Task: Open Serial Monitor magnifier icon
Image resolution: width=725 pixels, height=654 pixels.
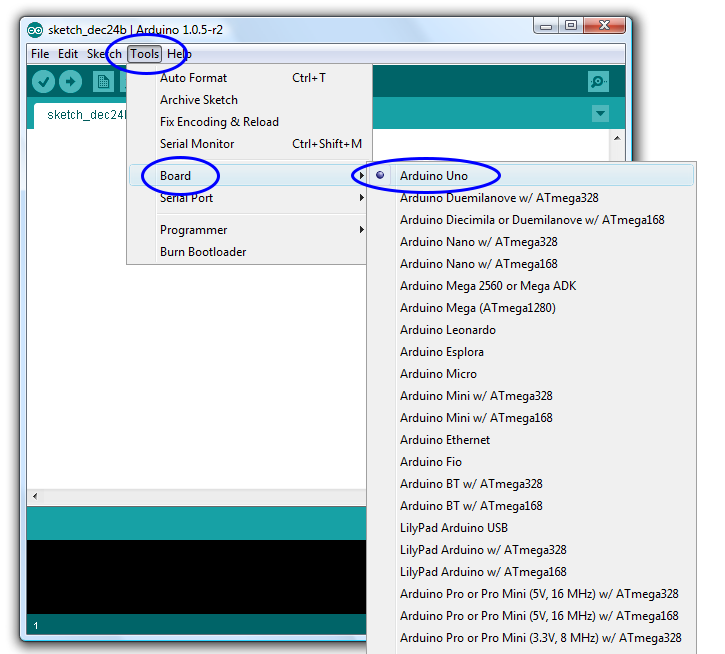Action: coord(598,82)
